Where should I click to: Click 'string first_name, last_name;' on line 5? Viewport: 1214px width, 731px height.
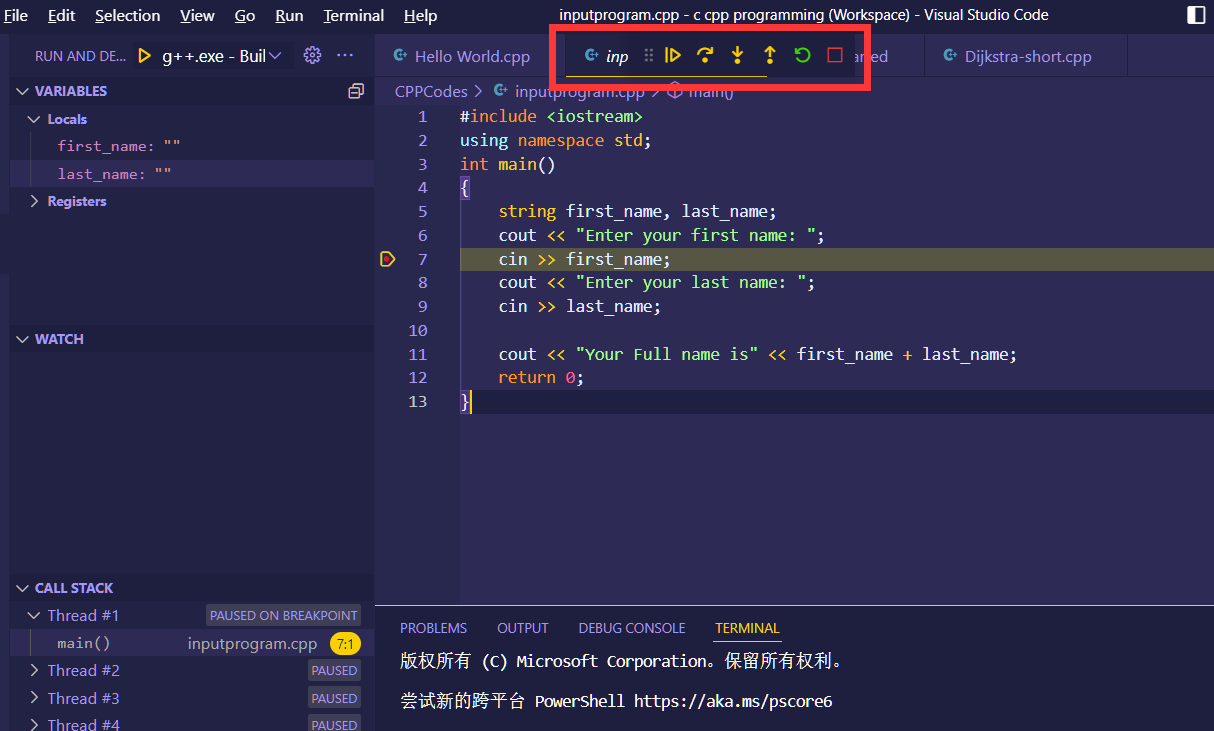[x=637, y=211]
